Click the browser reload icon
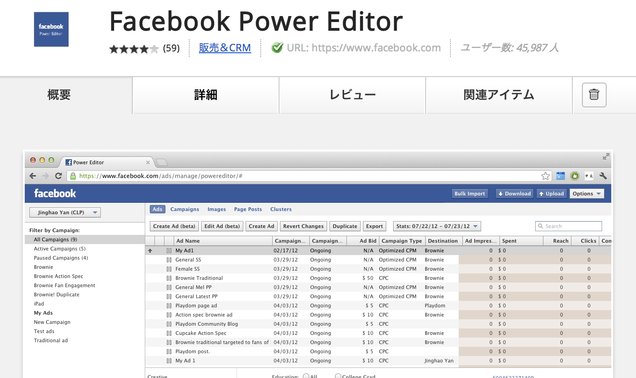This screenshot has height=378, width=636. click(58, 176)
